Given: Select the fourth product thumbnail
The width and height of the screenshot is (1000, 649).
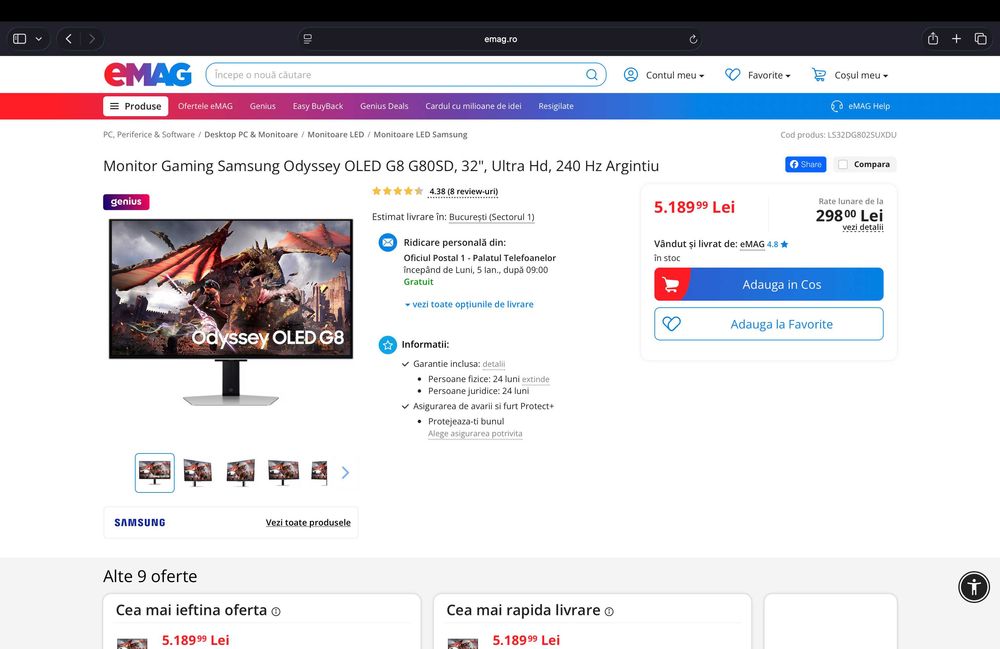Looking at the screenshot, I should coord(283,472).
